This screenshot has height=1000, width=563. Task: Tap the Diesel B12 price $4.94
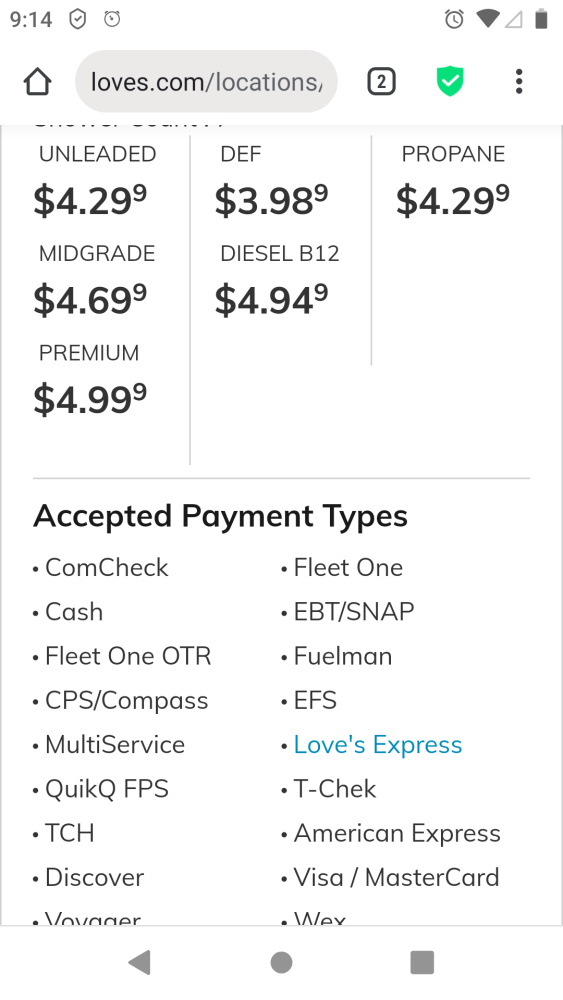coord(272,299)
